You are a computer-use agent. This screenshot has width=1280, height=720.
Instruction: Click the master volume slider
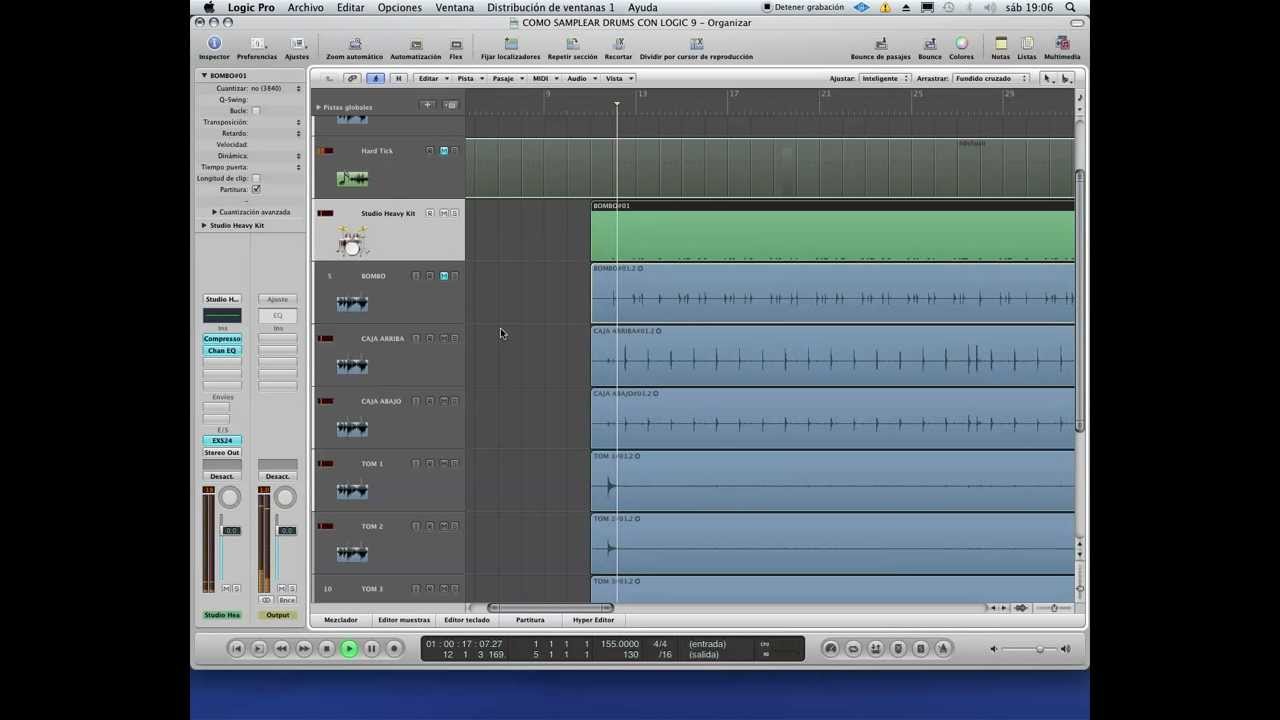1028,649
